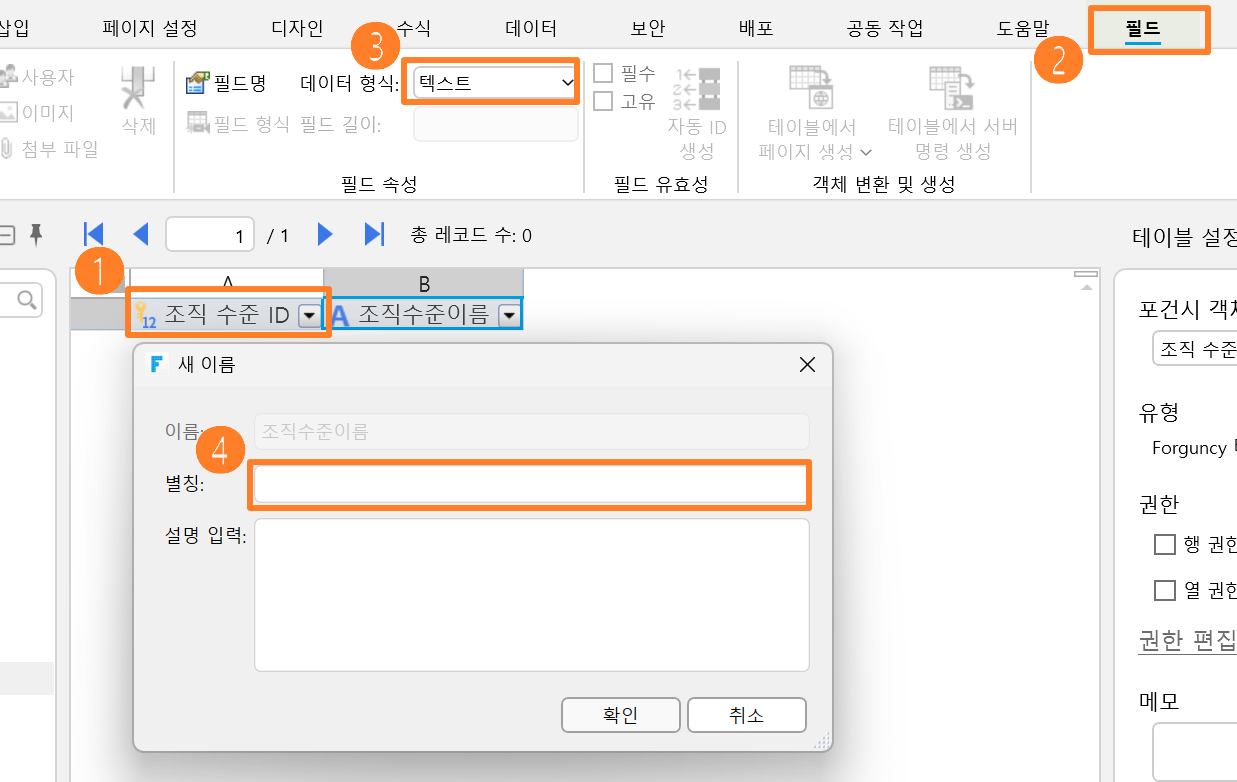Open 테이블에서 페이지 생성 icon

coord(813,88)
